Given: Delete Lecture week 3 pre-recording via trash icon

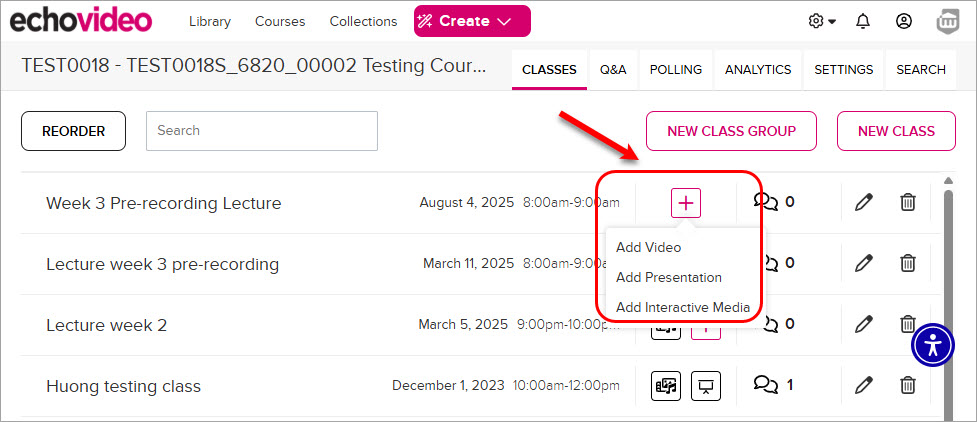Looking at the screenshot, I should 908,263.
